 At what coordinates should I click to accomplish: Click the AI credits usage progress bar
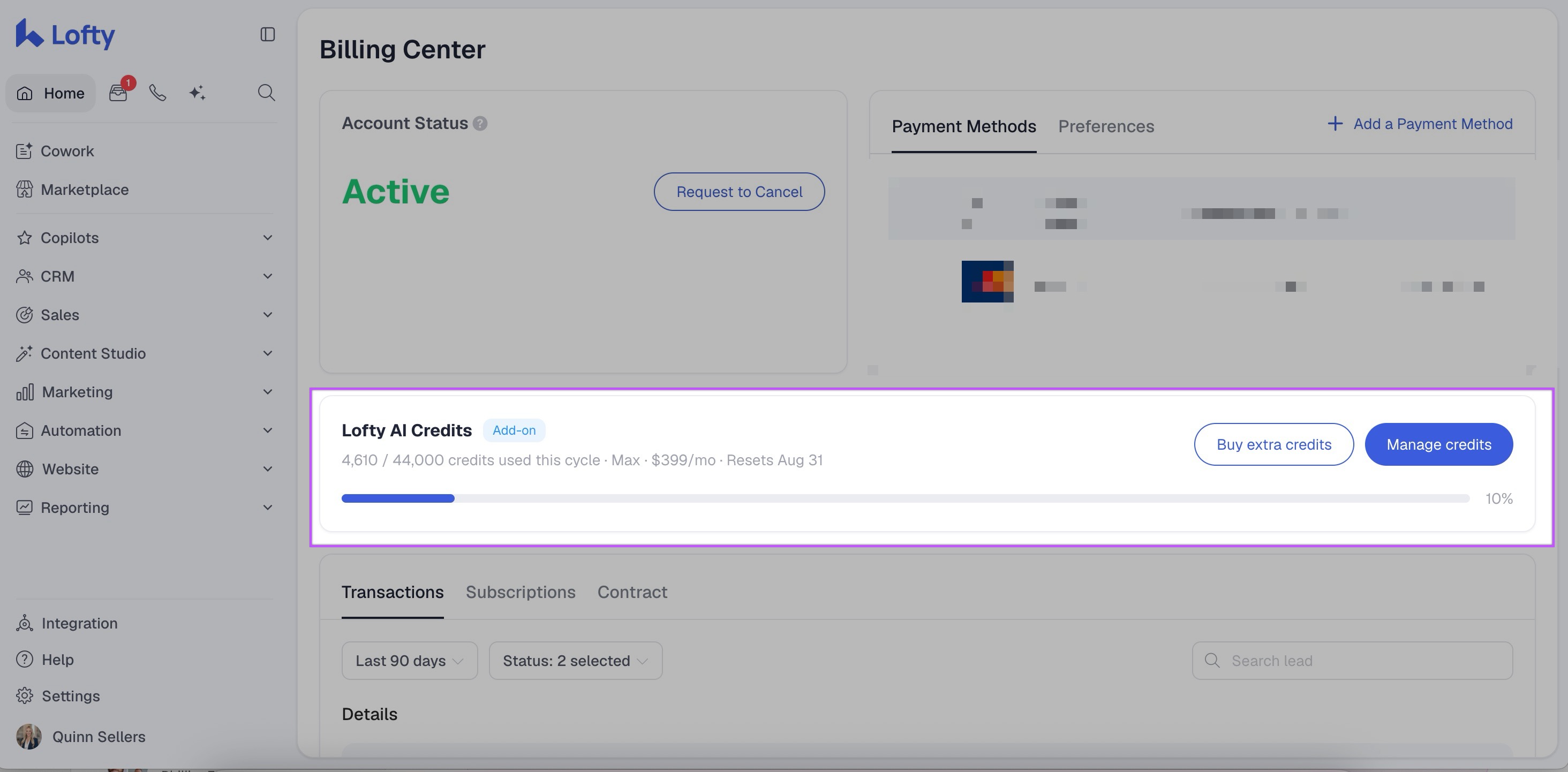coord(905,499)
